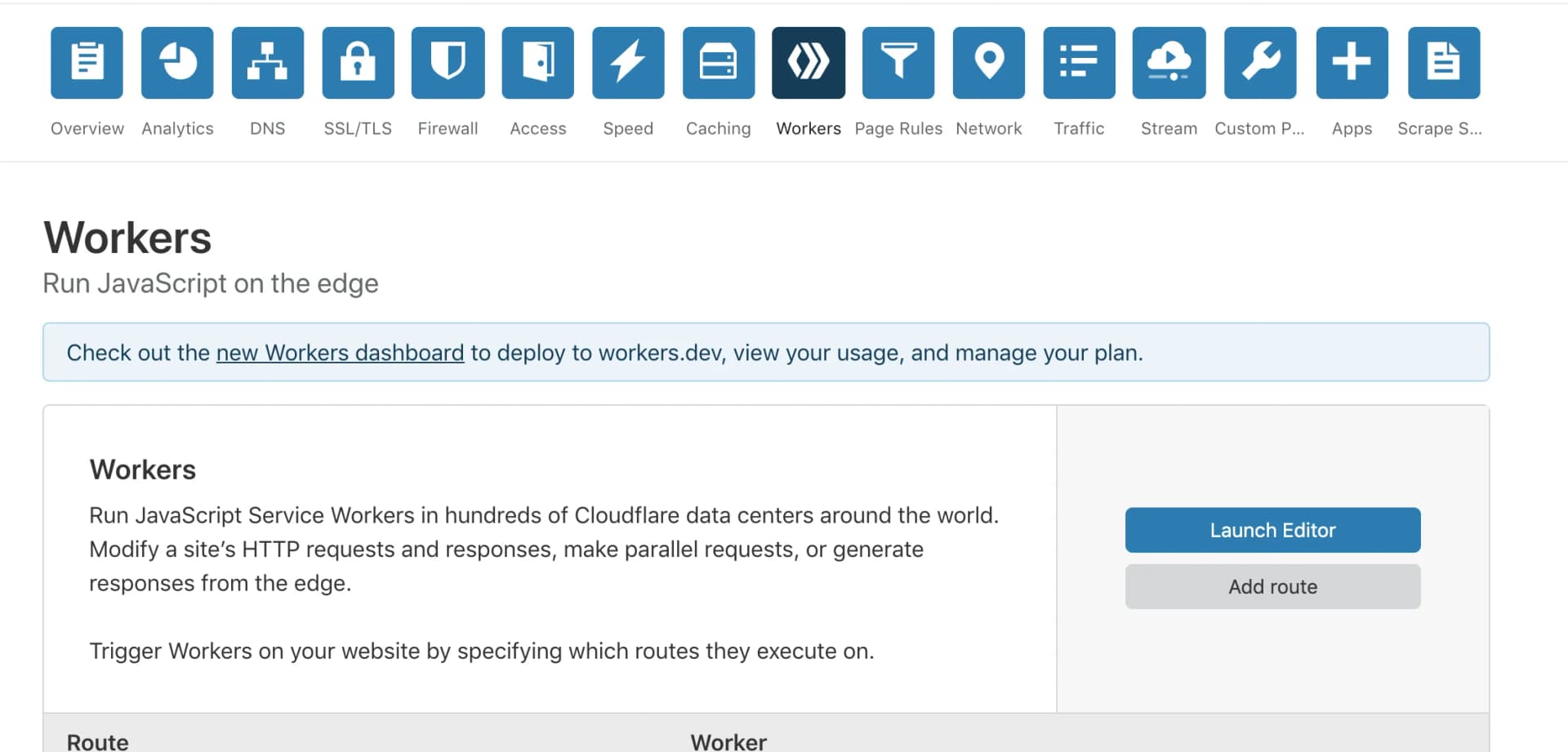1568x752 pixels.
Task: Click the Traffic list icon
Action: click(x=1079, y=62)
